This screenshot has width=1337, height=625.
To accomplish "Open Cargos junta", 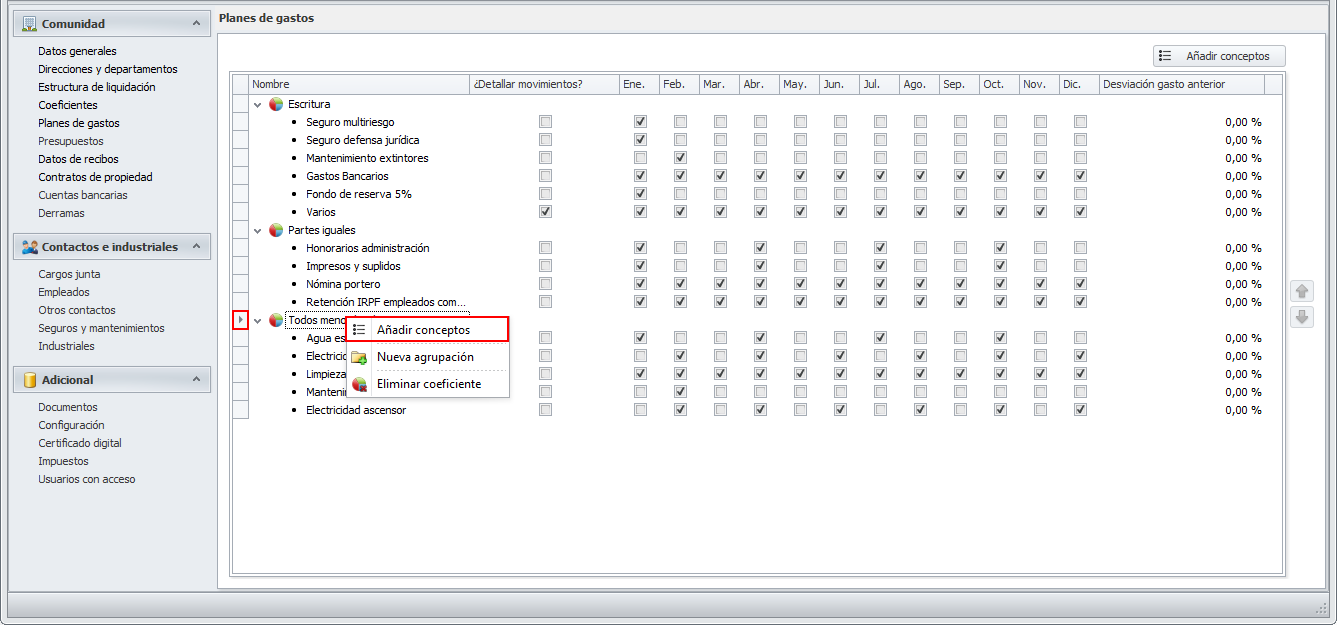I will tap(69, 274).
